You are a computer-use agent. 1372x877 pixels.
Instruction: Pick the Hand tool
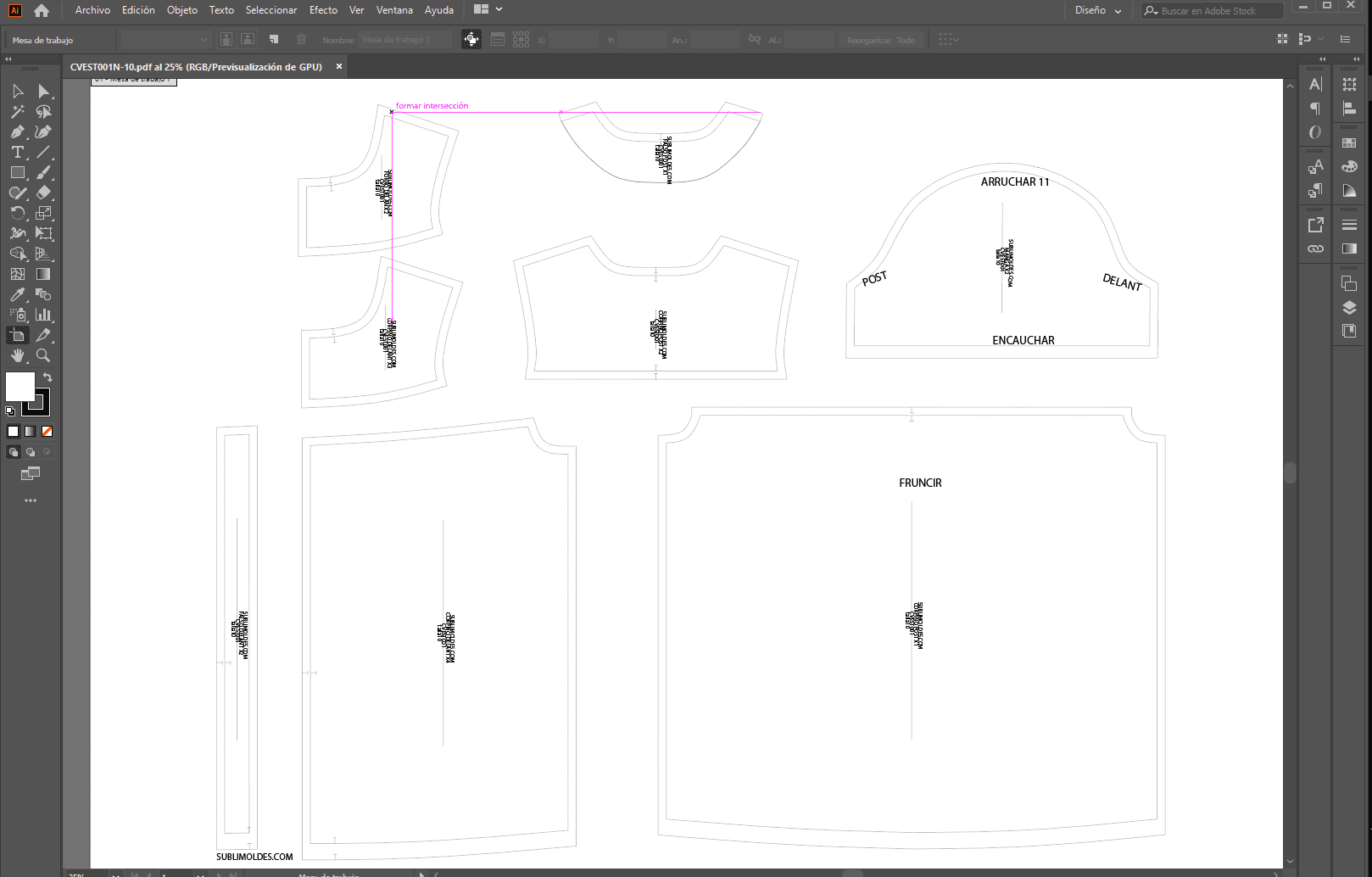coord(18,355)
